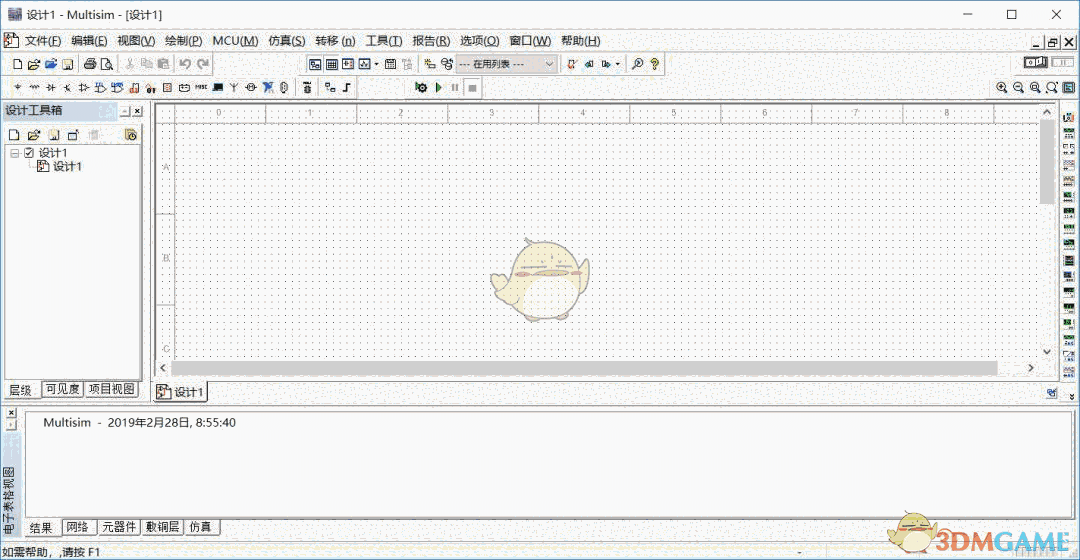This screenshot has width=1080, height=560.
Task: Click the open file icon in Design Toolbox
Action: [33, 135]
